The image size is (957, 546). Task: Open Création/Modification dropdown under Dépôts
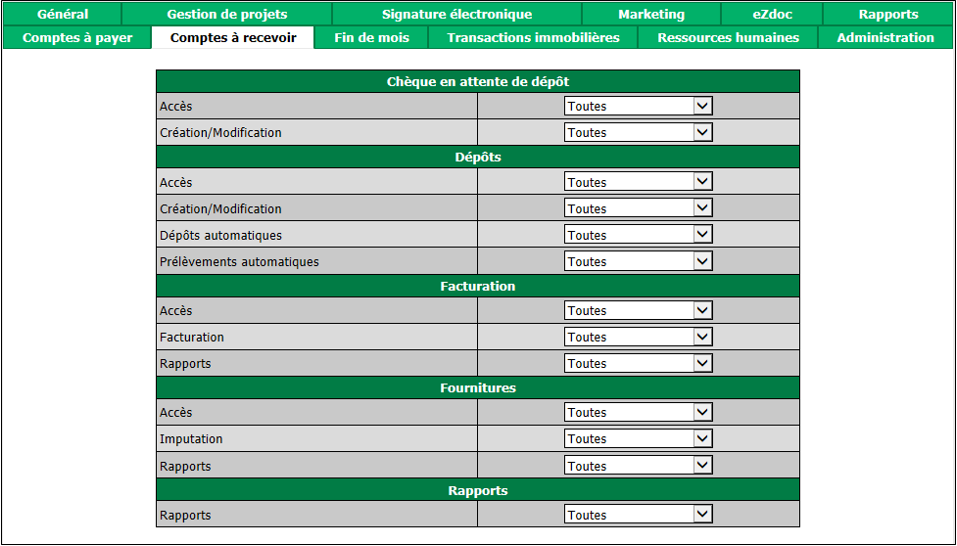638,209
